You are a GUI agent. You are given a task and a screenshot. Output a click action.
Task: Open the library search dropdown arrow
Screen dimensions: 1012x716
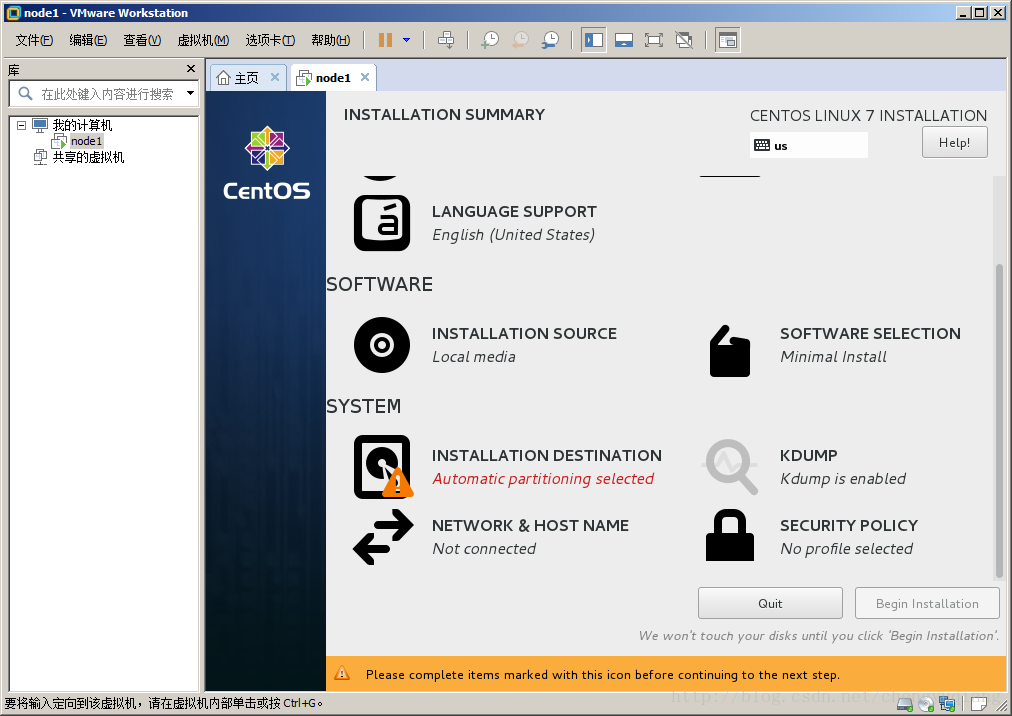(x=190, y=94)
